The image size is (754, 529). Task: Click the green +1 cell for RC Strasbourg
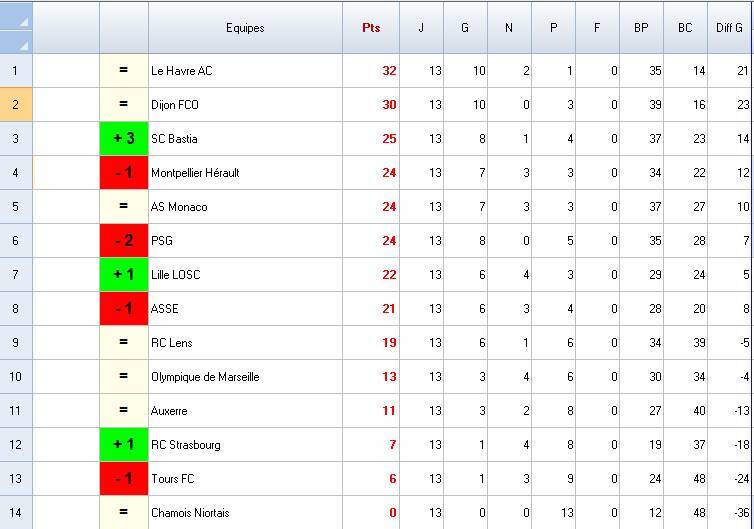124,445
